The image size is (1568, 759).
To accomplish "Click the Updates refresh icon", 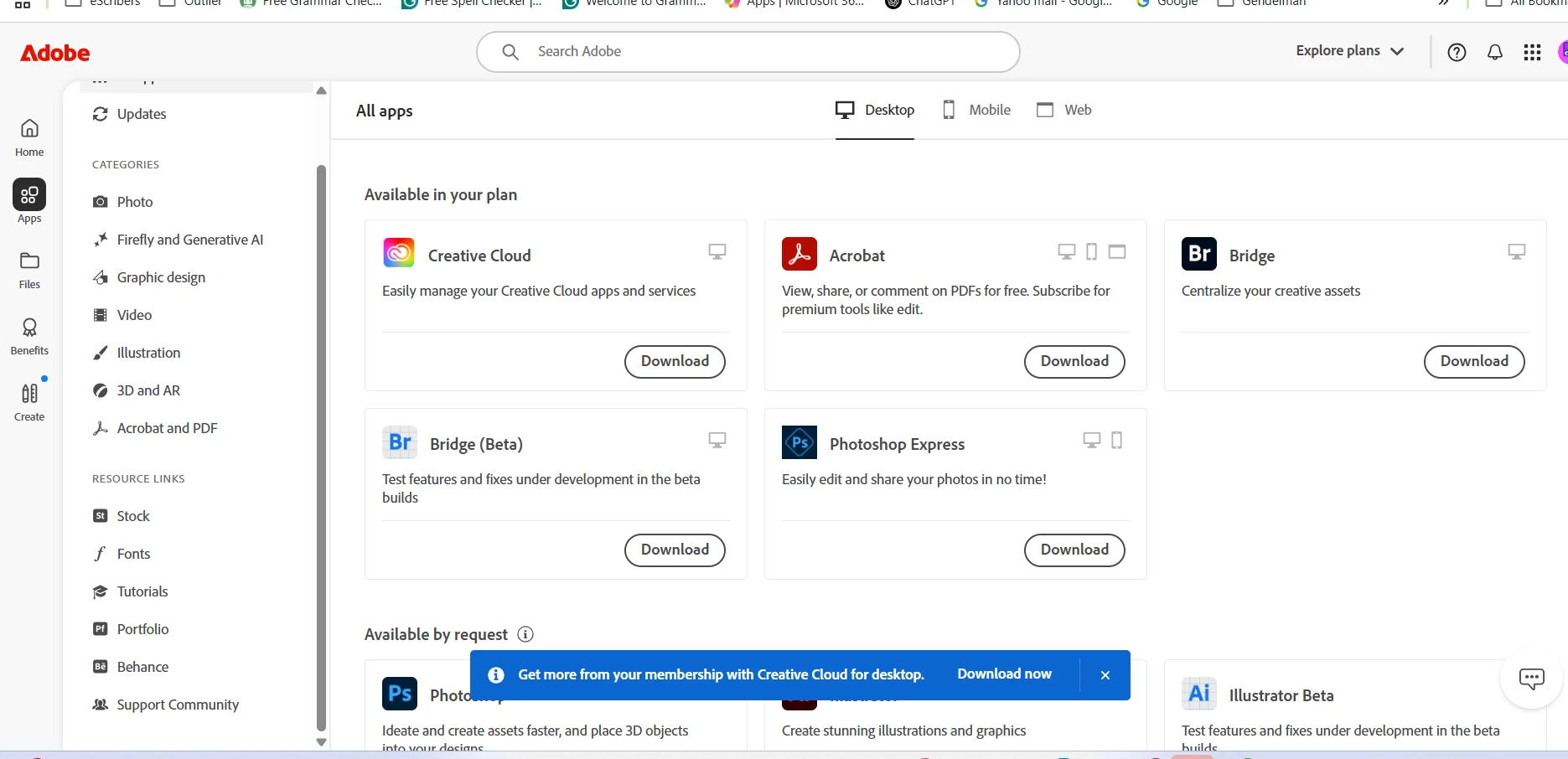I will click(101, 114).
